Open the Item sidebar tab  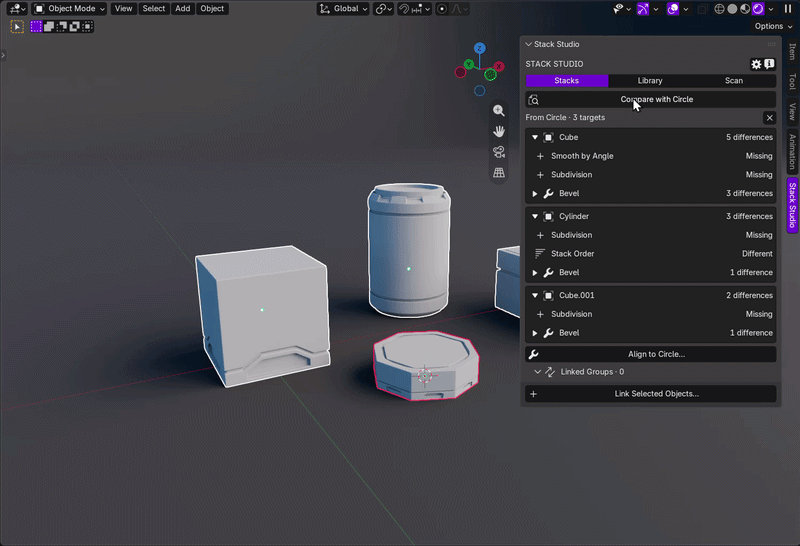coord(792,52)
